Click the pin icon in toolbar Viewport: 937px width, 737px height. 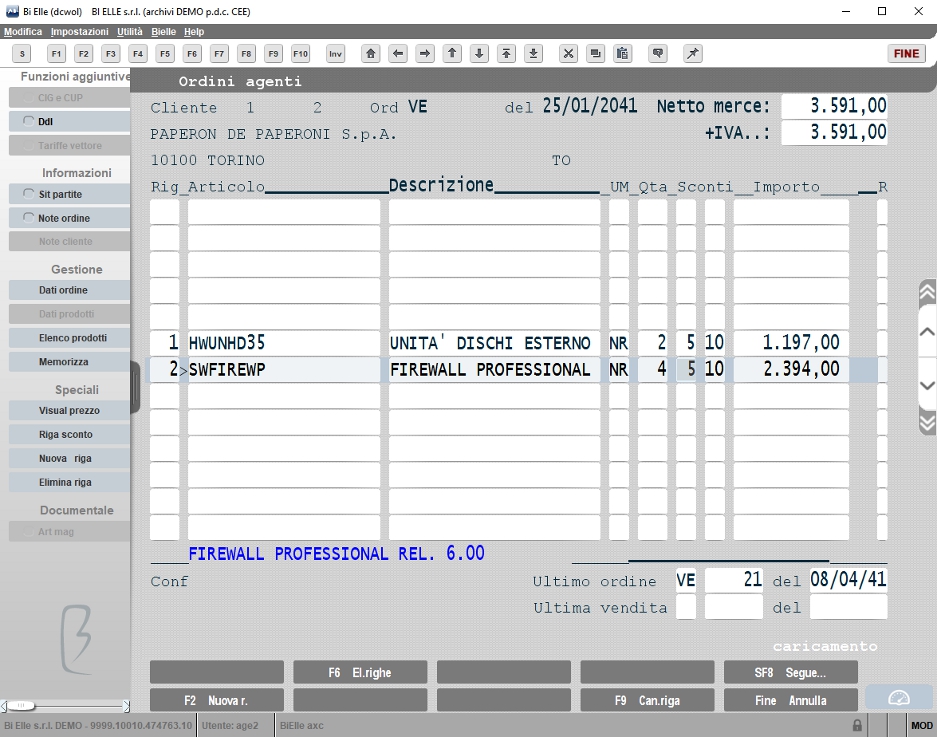(693, 54)
